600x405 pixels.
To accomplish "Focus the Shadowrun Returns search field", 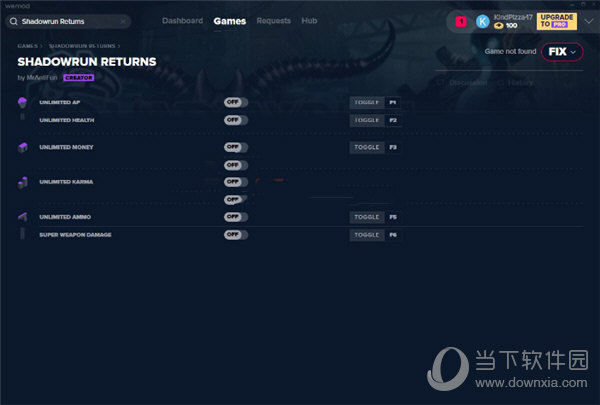I will [x=68, y=21].
